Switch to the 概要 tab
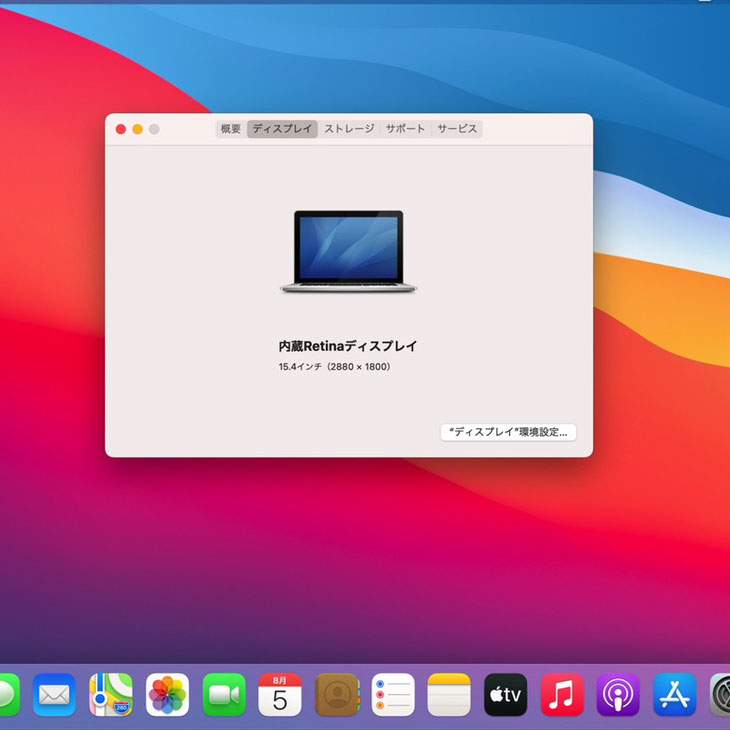This screenshot has height=730, width=730. point(231,129)
